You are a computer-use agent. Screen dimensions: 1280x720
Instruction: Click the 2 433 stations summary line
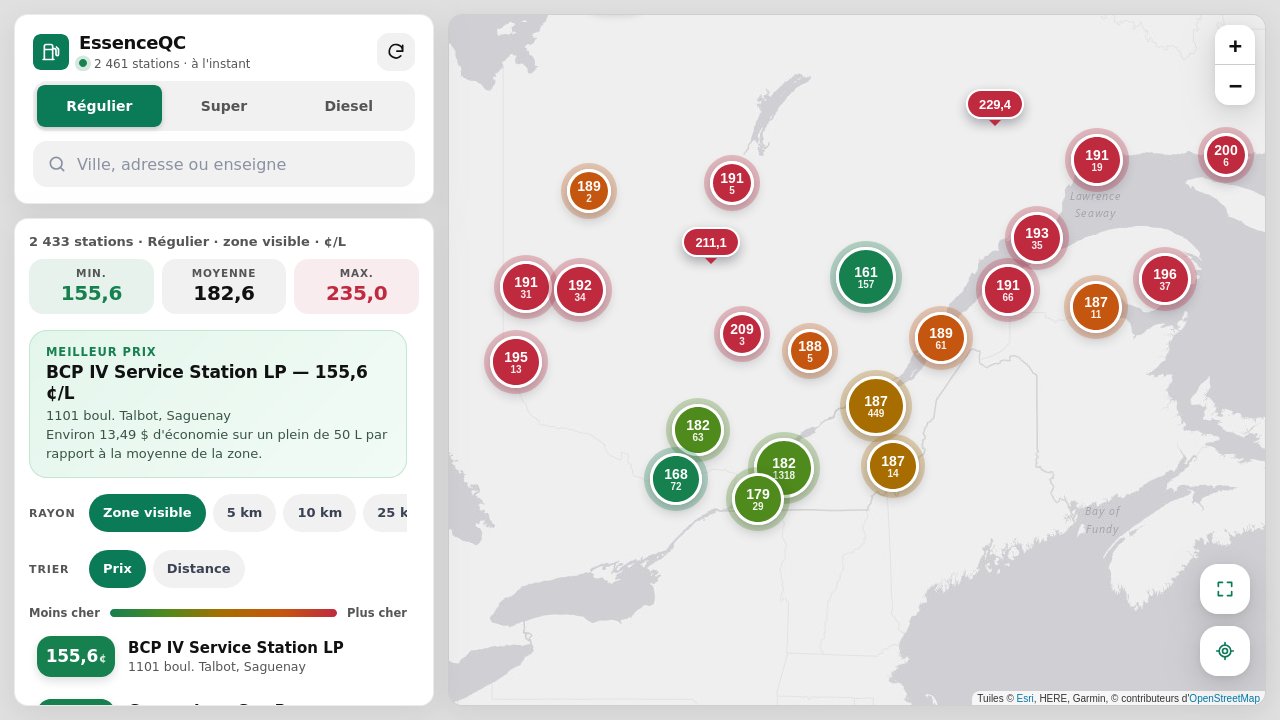188,242
